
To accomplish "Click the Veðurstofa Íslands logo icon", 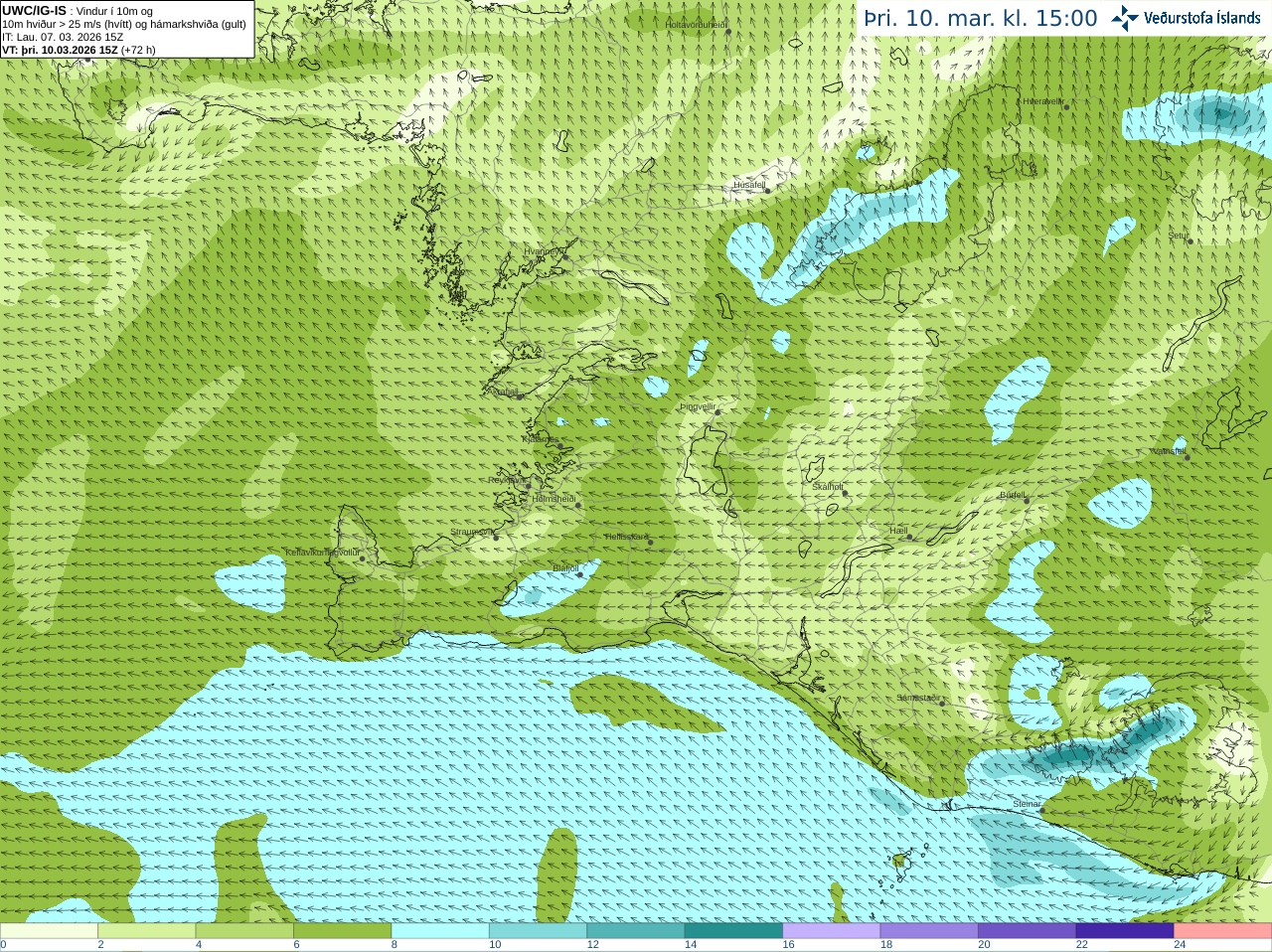I will tap(1125, 18).
